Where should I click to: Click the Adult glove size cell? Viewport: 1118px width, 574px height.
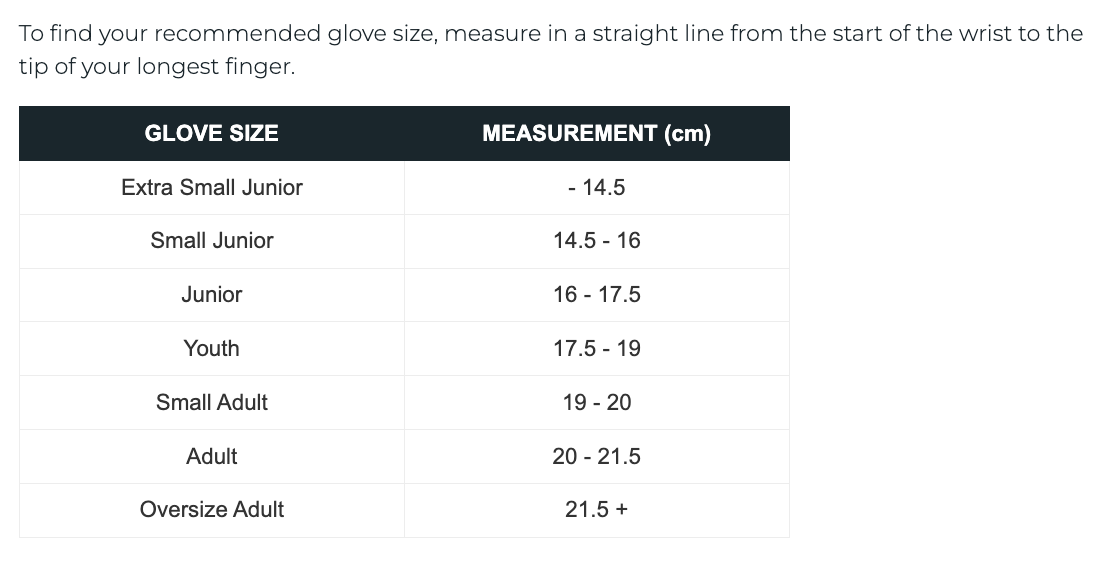[x=211, y=457]
